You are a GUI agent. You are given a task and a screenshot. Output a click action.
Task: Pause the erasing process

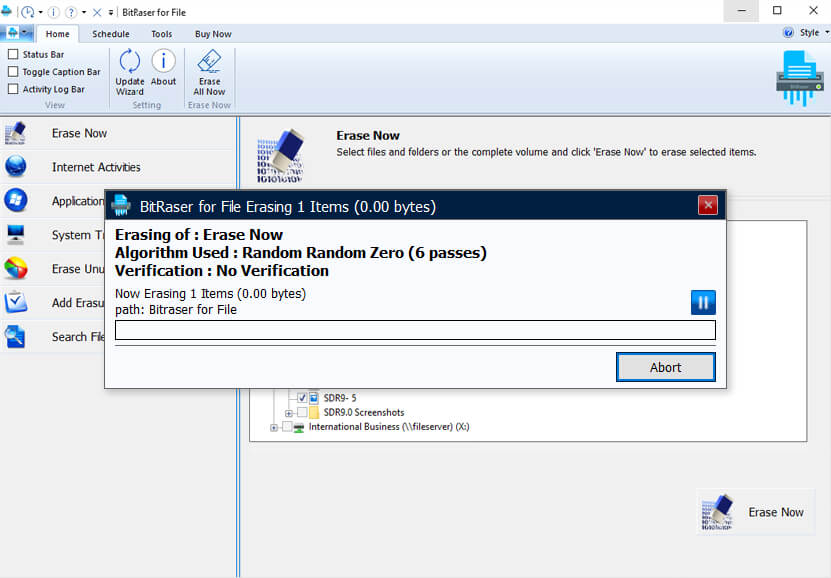(x=703, y=302)
